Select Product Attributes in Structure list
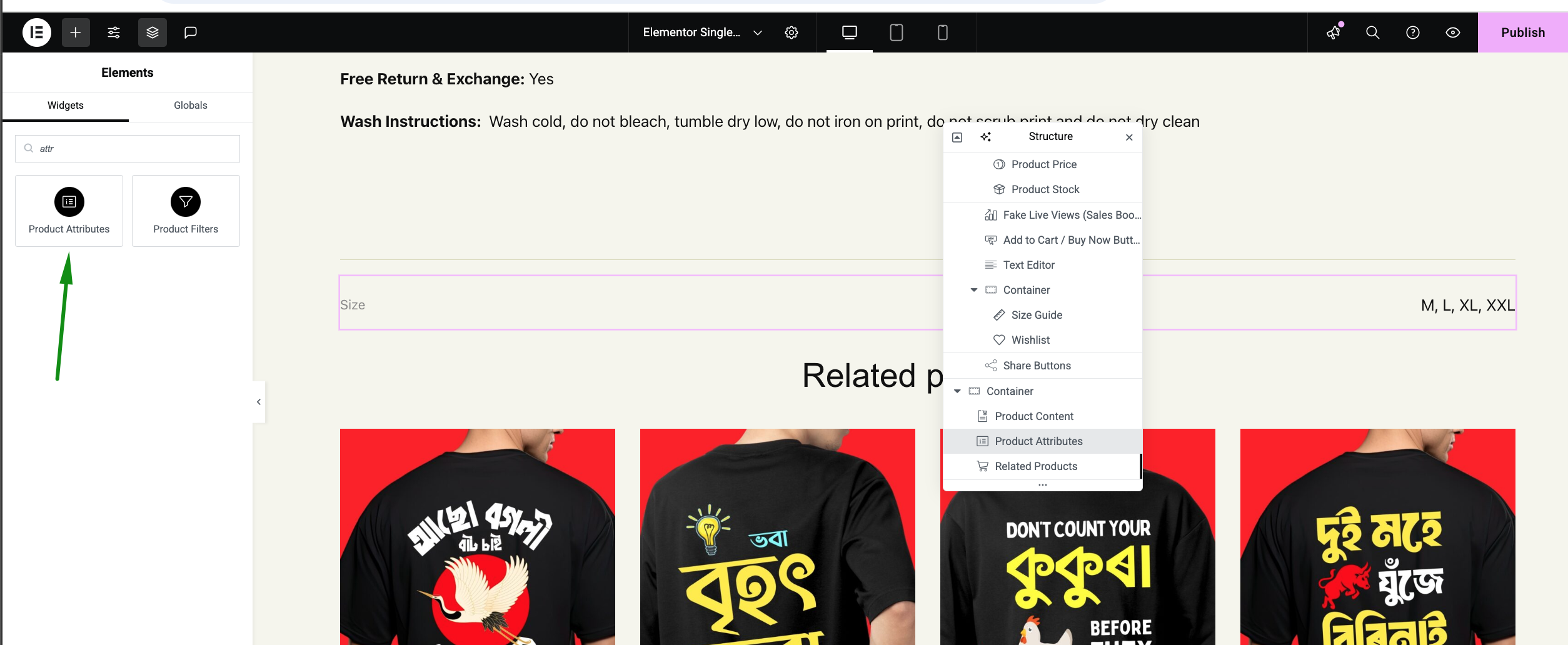The width and height of the screenshot is (1568, 645). pos(1043,441)
